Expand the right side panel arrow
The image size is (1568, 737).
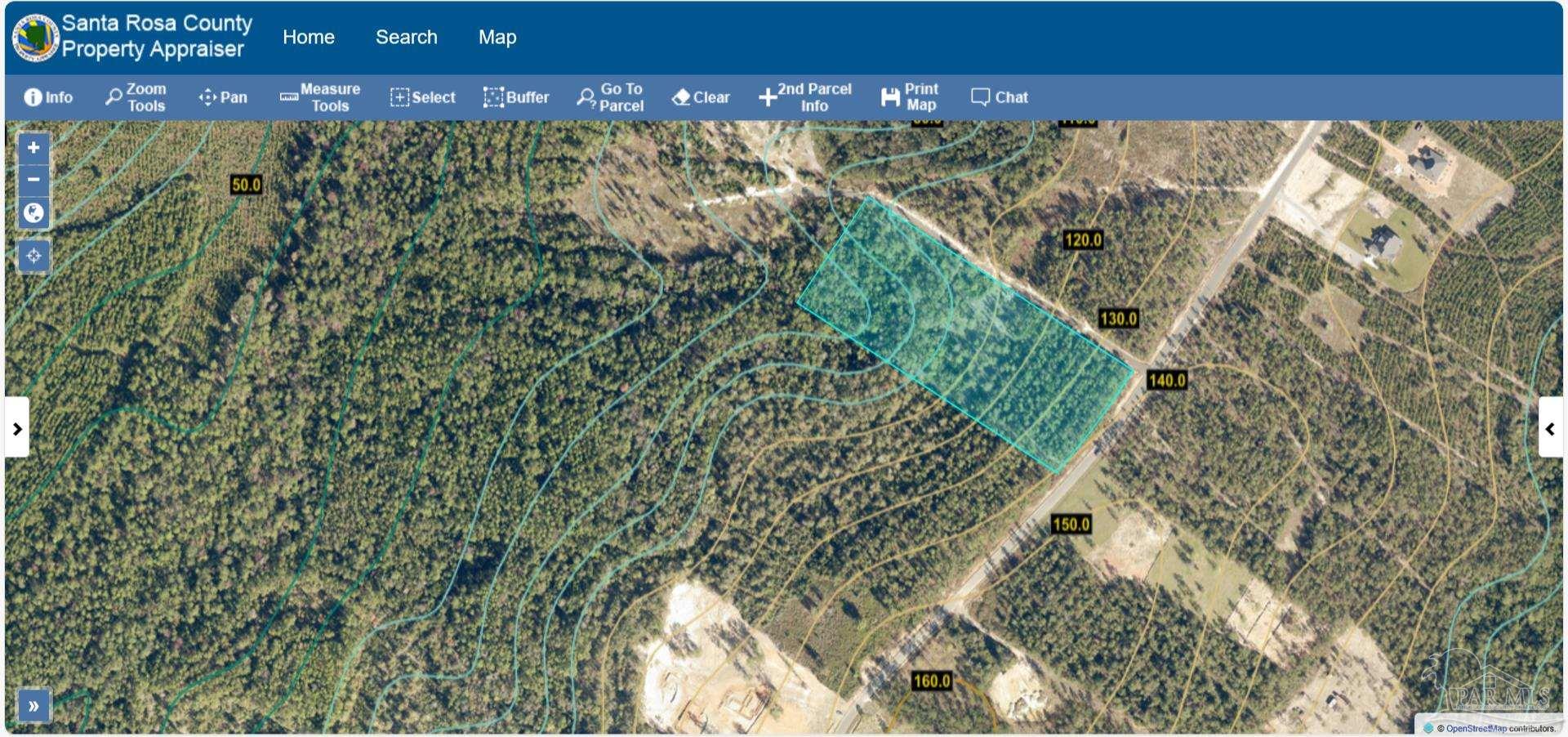pyautogui.click(x=1549, y=428)
